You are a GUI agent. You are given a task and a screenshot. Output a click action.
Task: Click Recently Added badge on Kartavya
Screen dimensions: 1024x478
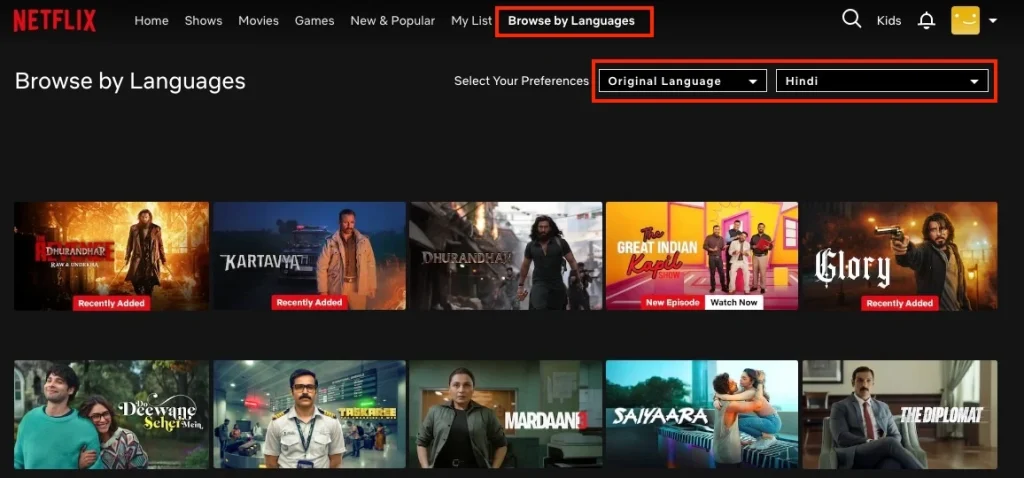click(x=310, y=302)
